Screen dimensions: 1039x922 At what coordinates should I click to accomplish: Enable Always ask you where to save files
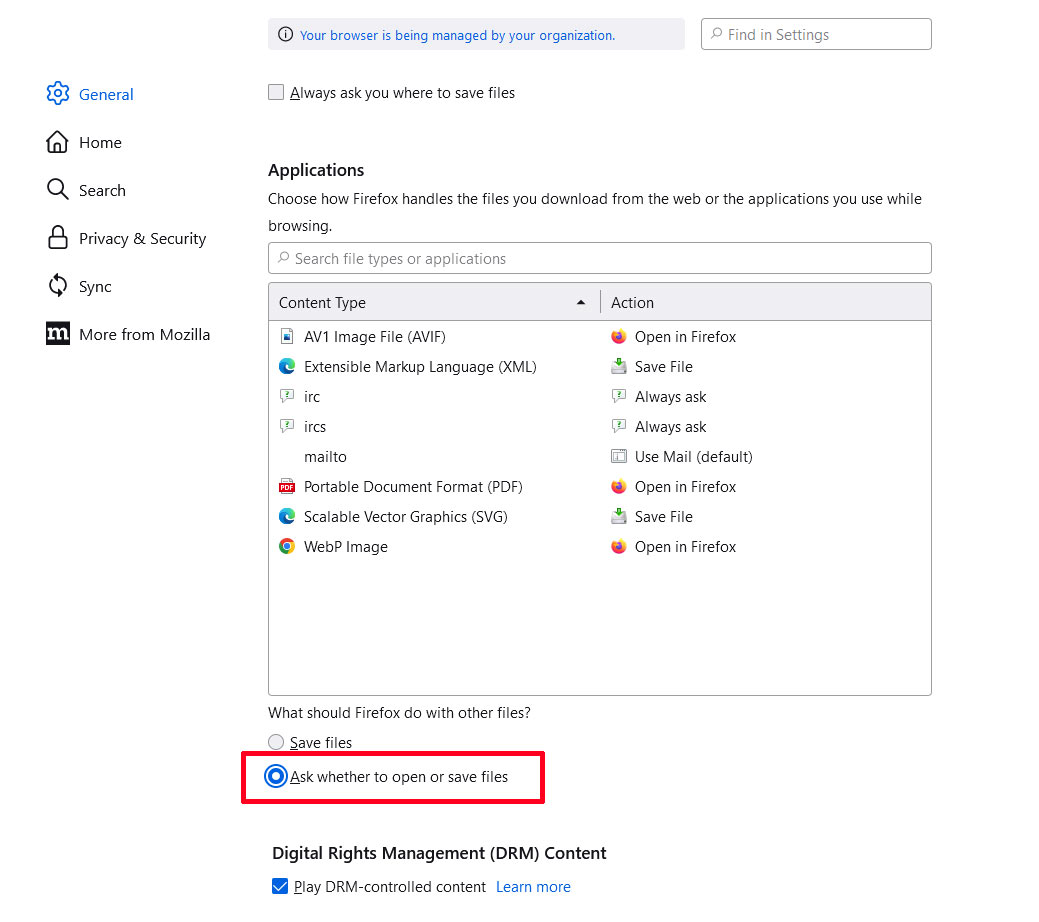(x=276, y=92)
